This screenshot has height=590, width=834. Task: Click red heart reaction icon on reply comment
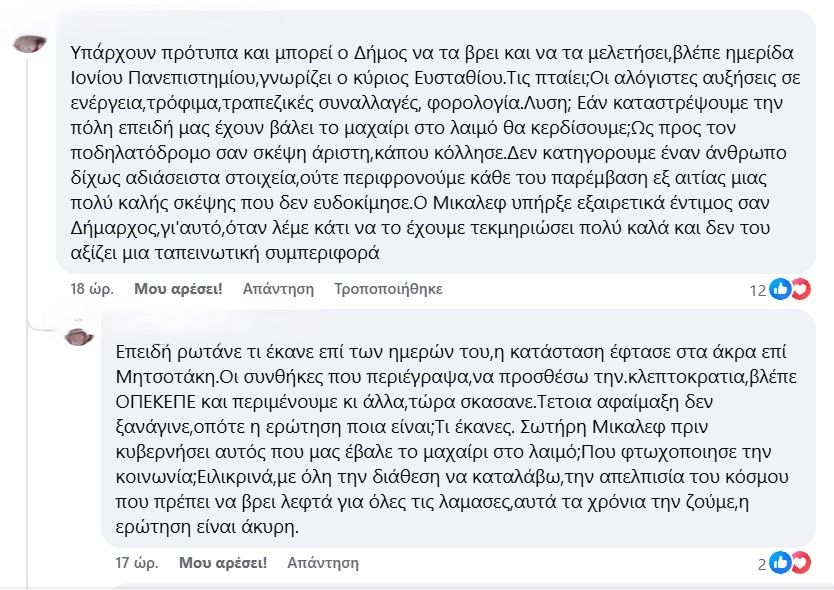800,563
